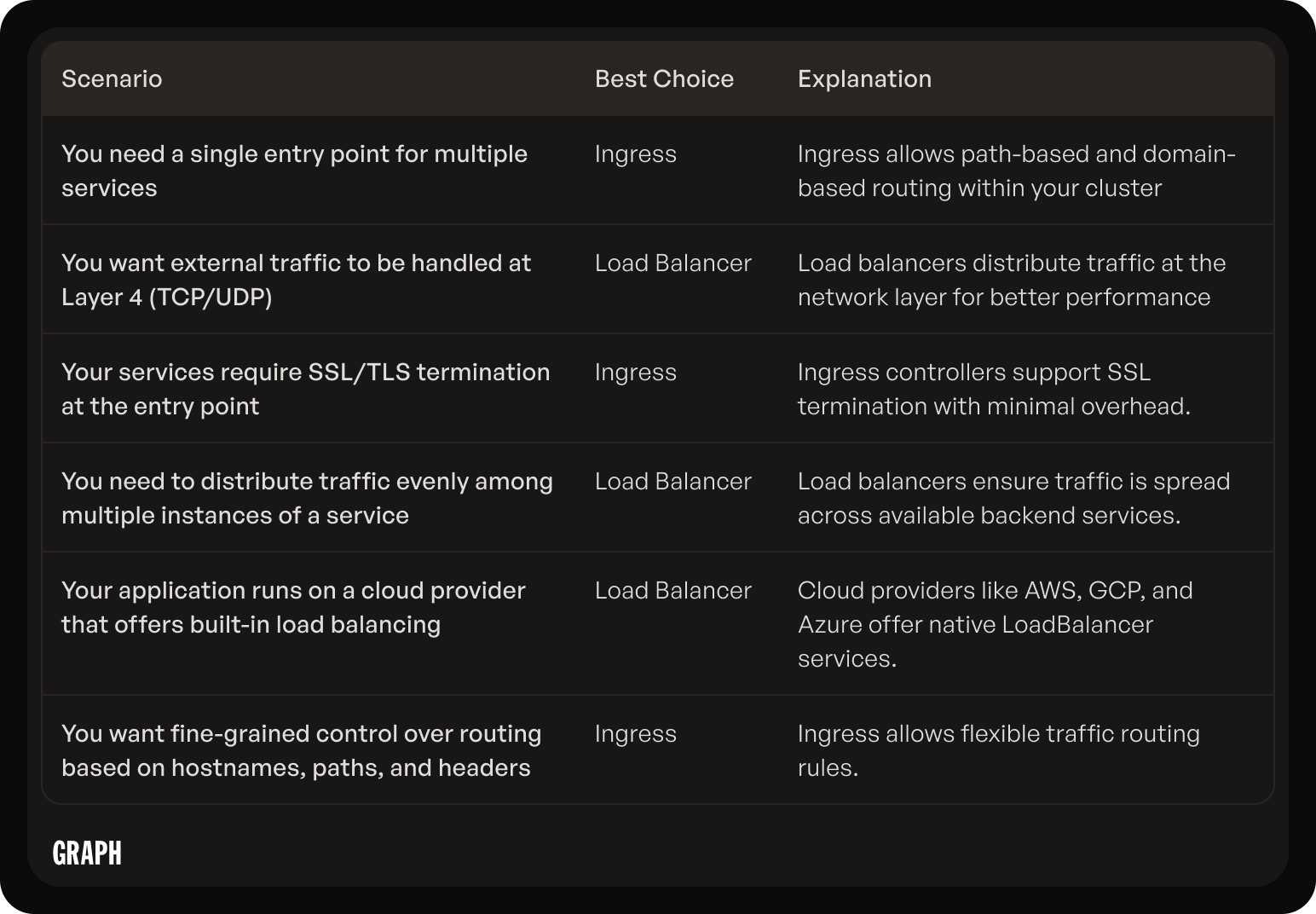Click the SSL termination minimal overhead explanation

point(994,389)
